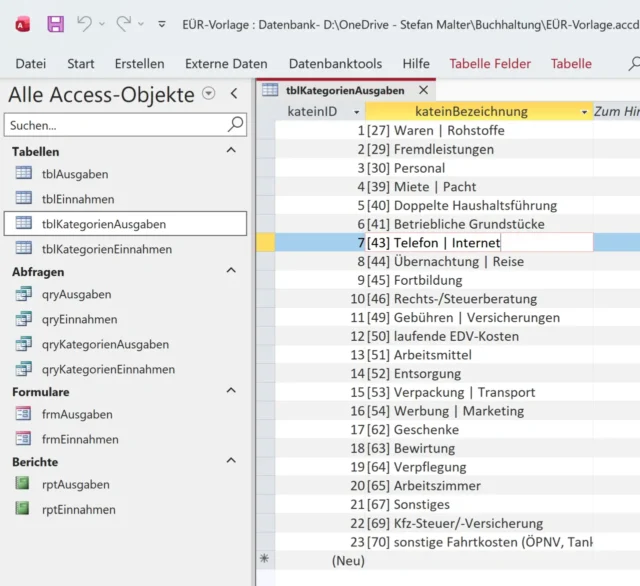
Task: Click the rptEinnahmen report icon
Action: coord(23,509)
